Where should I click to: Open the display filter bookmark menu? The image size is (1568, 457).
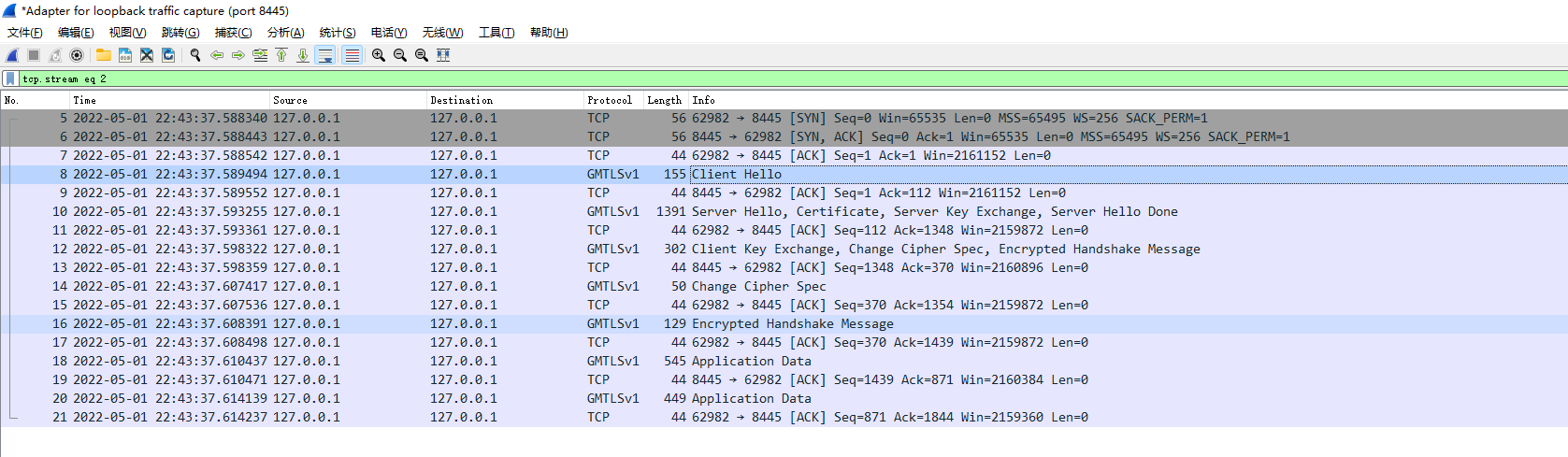click(10, 79)
